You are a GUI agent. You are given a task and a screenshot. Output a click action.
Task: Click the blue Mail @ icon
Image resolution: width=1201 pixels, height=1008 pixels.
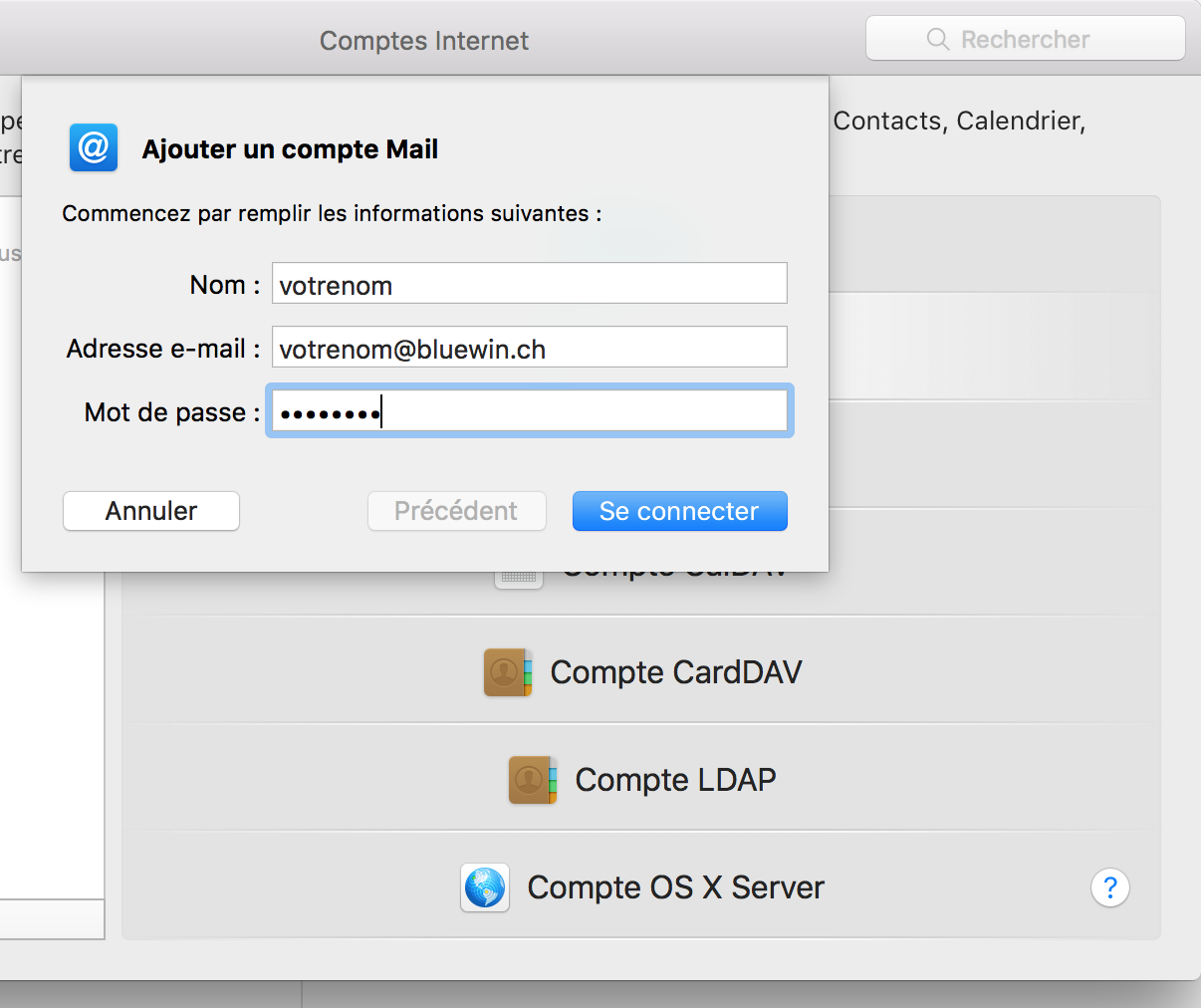[x=94, y=148]
